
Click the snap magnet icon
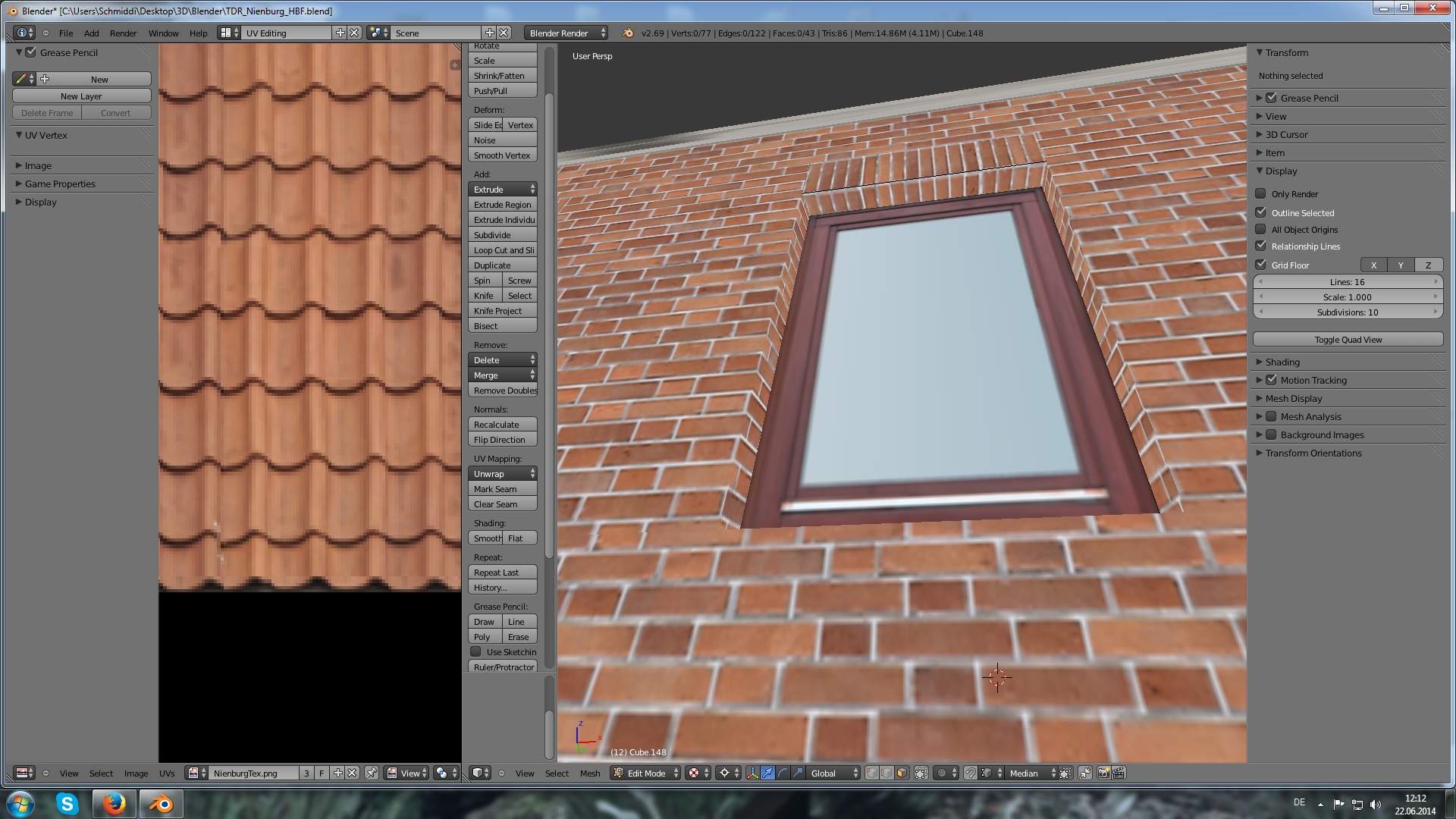(x=970, y=773)
